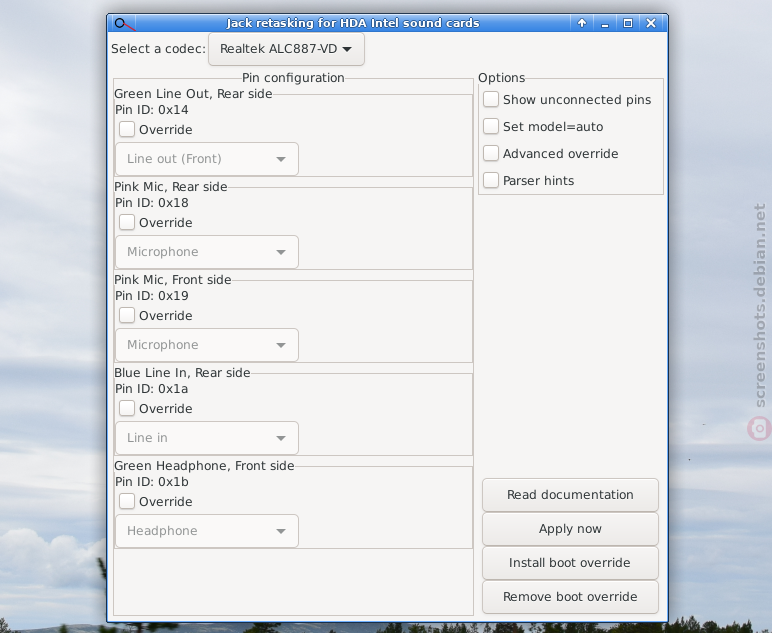Click Remove boot override button
This screenshot has width=772, height=633.
[x=570, y=597]
